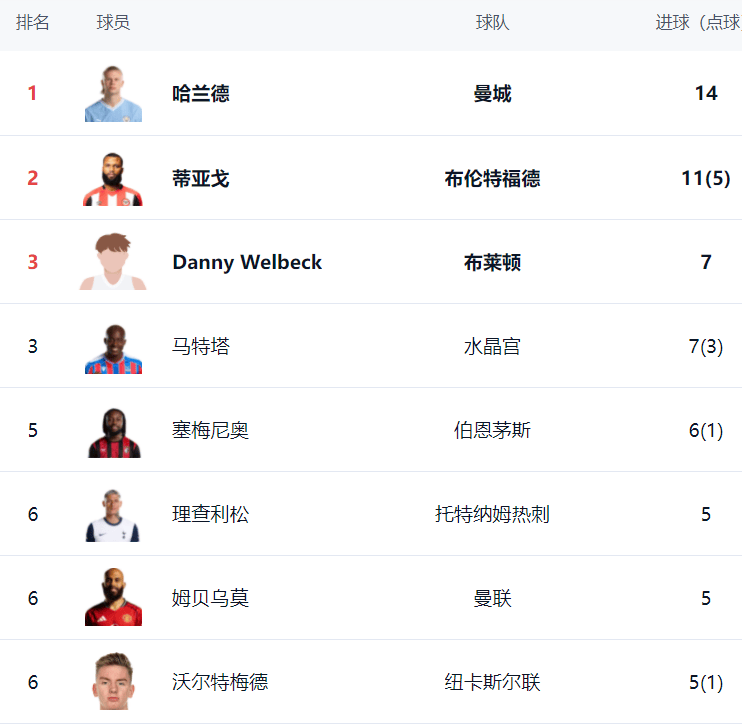Open team 托特纳姆热刺

tap(492, 515)
